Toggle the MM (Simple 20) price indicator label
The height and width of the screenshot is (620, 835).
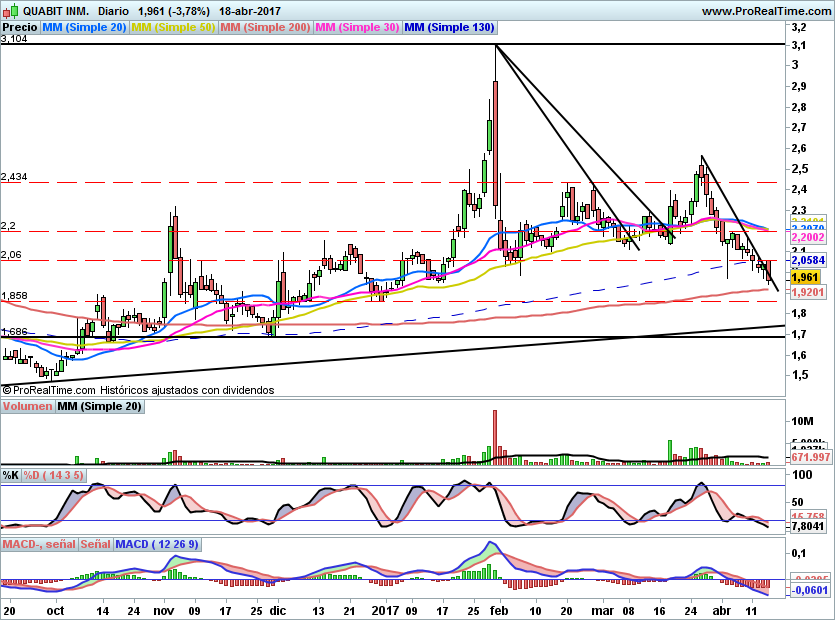click(x=86, y=28)
